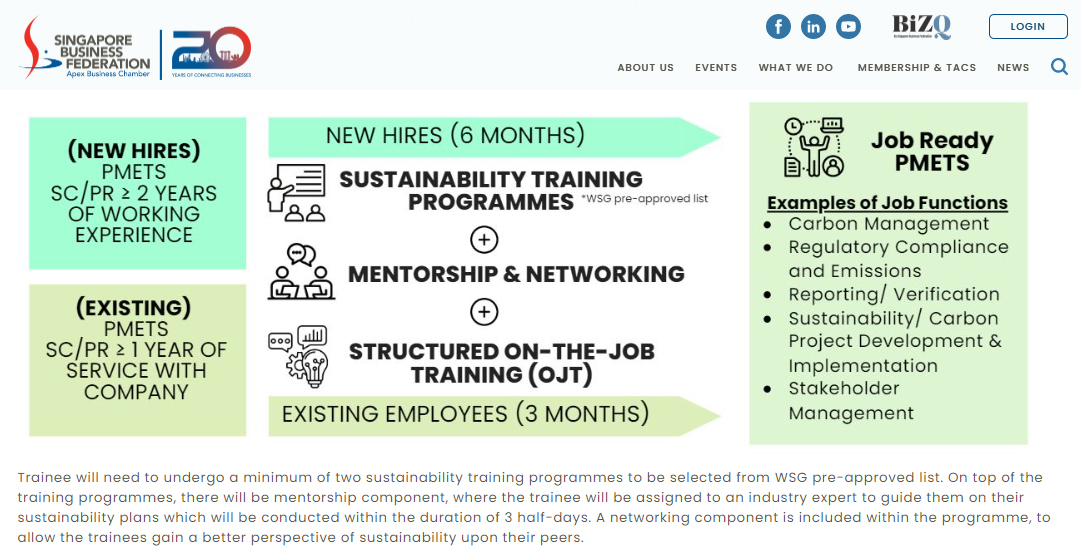Click the on-the-job training gears icon
Viewport: 1081px width, 558px height.
pyautogui.click(x=298, y=353)
